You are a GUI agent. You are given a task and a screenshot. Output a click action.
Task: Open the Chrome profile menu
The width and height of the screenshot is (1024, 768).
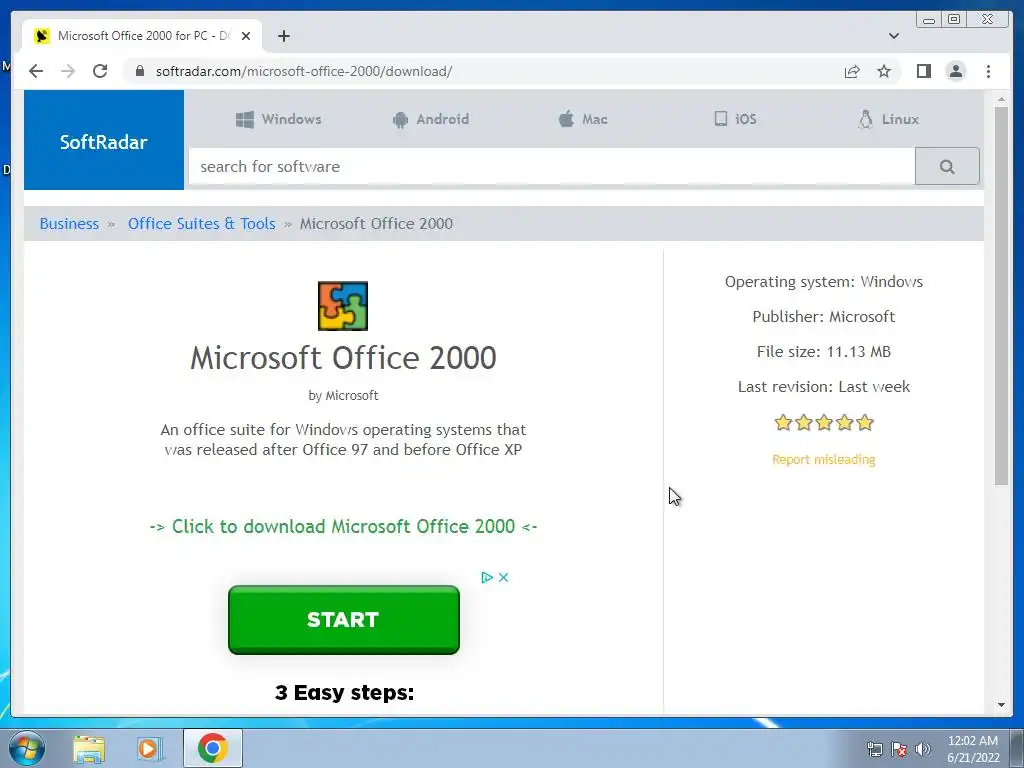click(x=955, y=71)
